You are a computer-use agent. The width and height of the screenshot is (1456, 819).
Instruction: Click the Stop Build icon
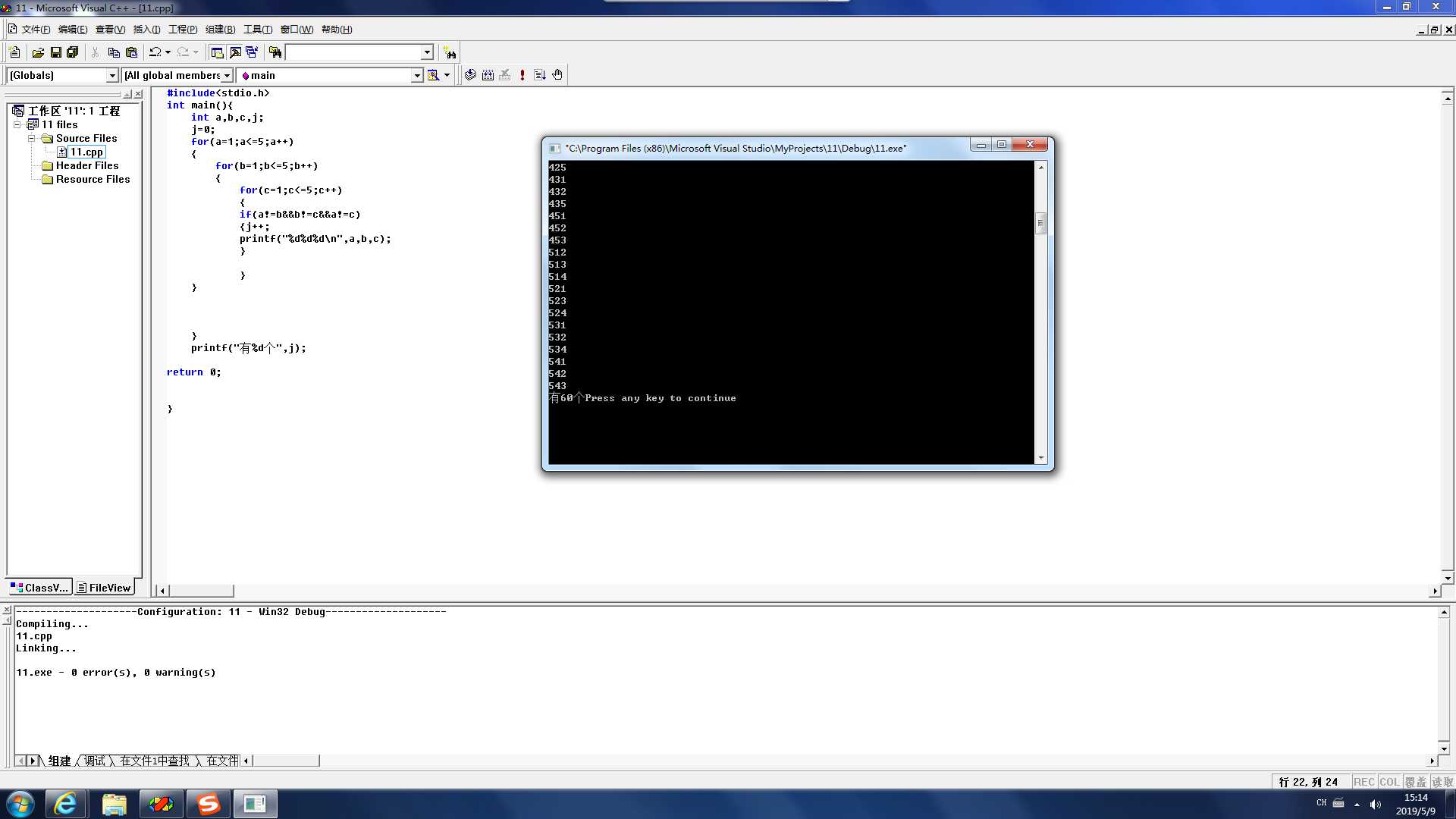tap(505, 75)
